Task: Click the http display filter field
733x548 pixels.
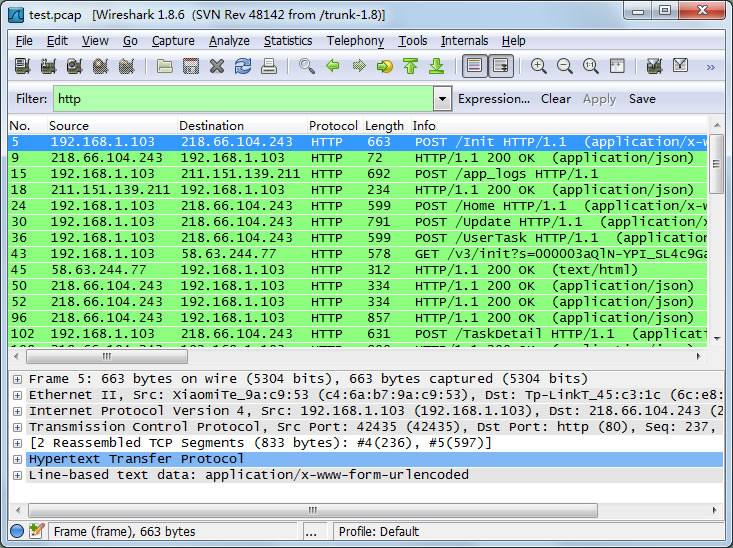Action: (x=244, y=99)
